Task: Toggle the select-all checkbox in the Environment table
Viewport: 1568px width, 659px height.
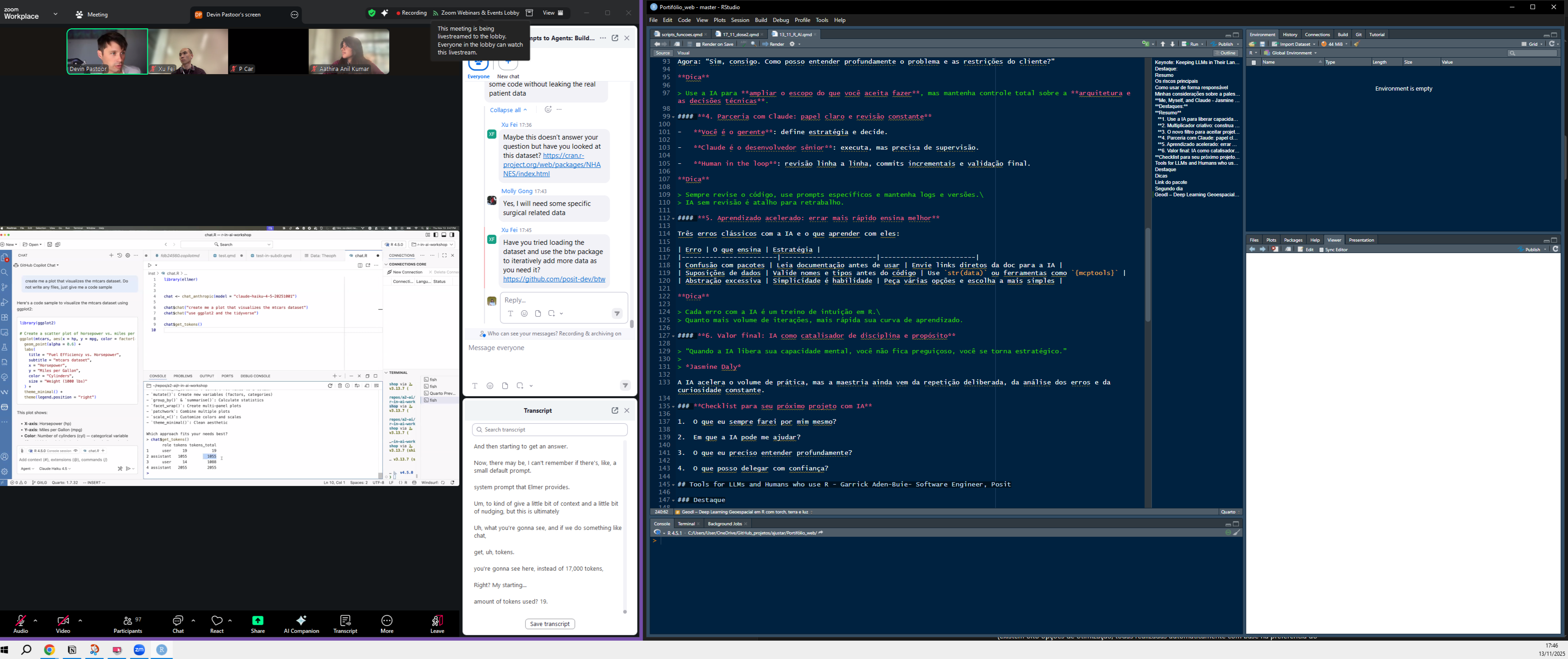Action: [x=1254, y=63]
